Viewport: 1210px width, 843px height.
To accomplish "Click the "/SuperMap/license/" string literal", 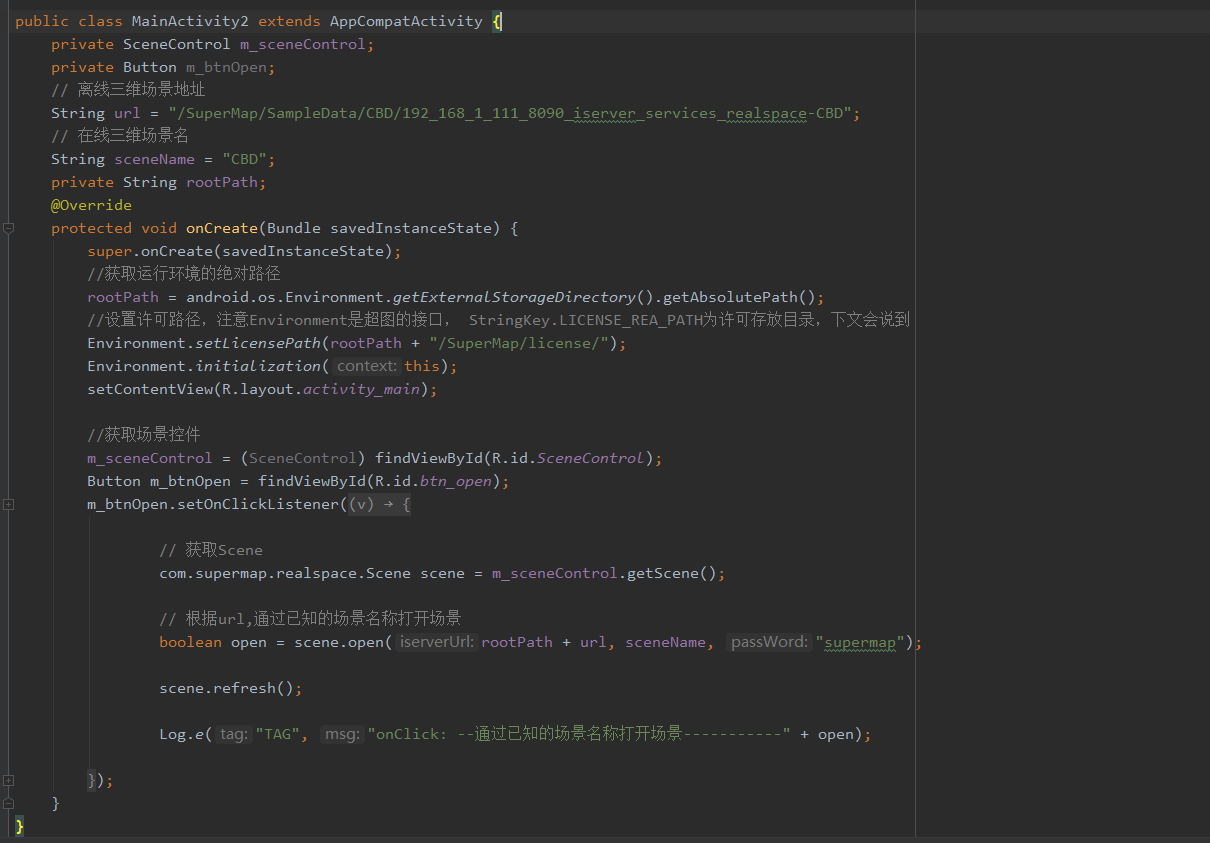I will pyautogui.click(x=519, y=343).
